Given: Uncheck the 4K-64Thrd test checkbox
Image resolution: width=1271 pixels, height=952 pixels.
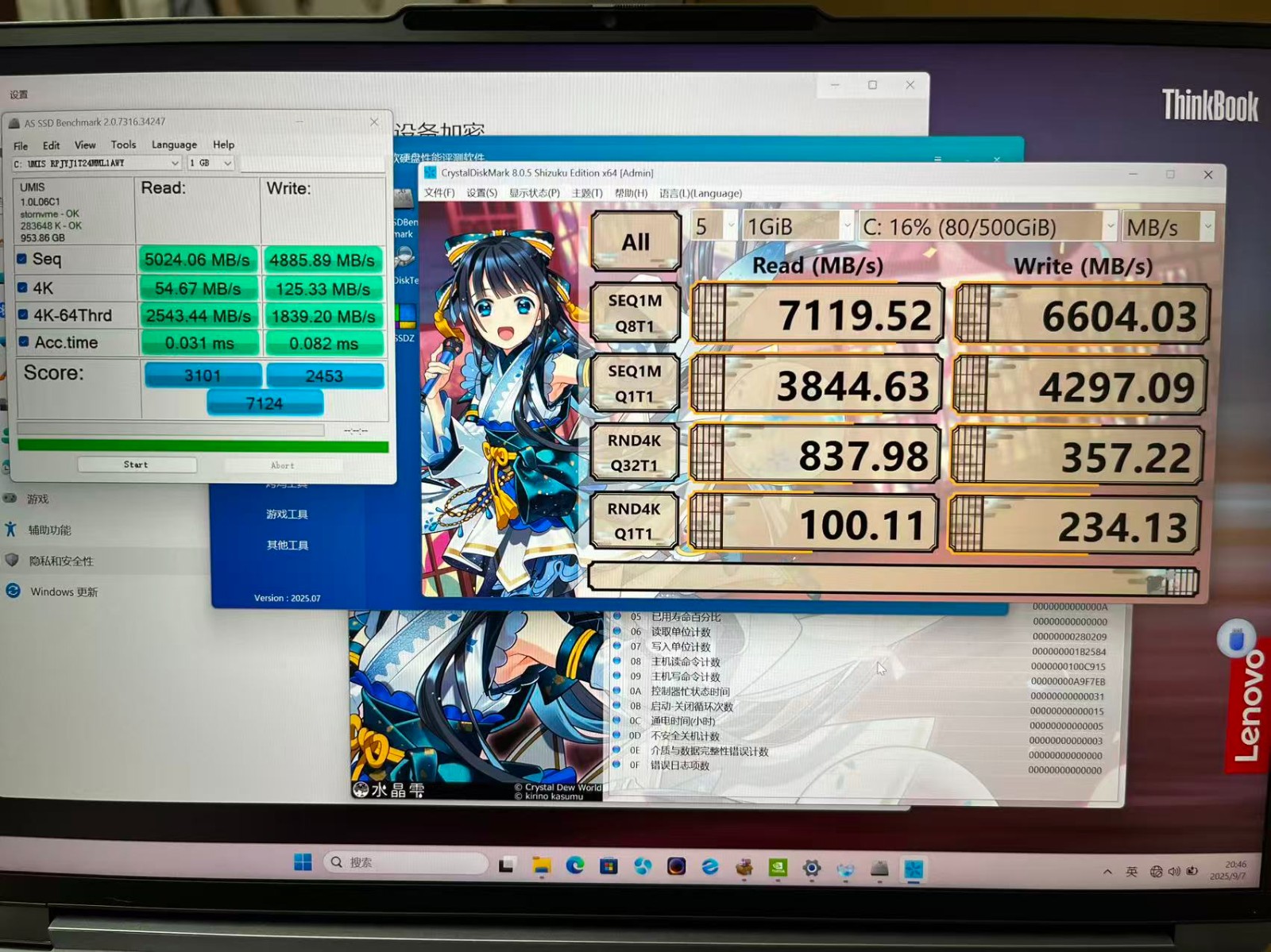Looking at the screenshot, I should (x=23, y=314).
